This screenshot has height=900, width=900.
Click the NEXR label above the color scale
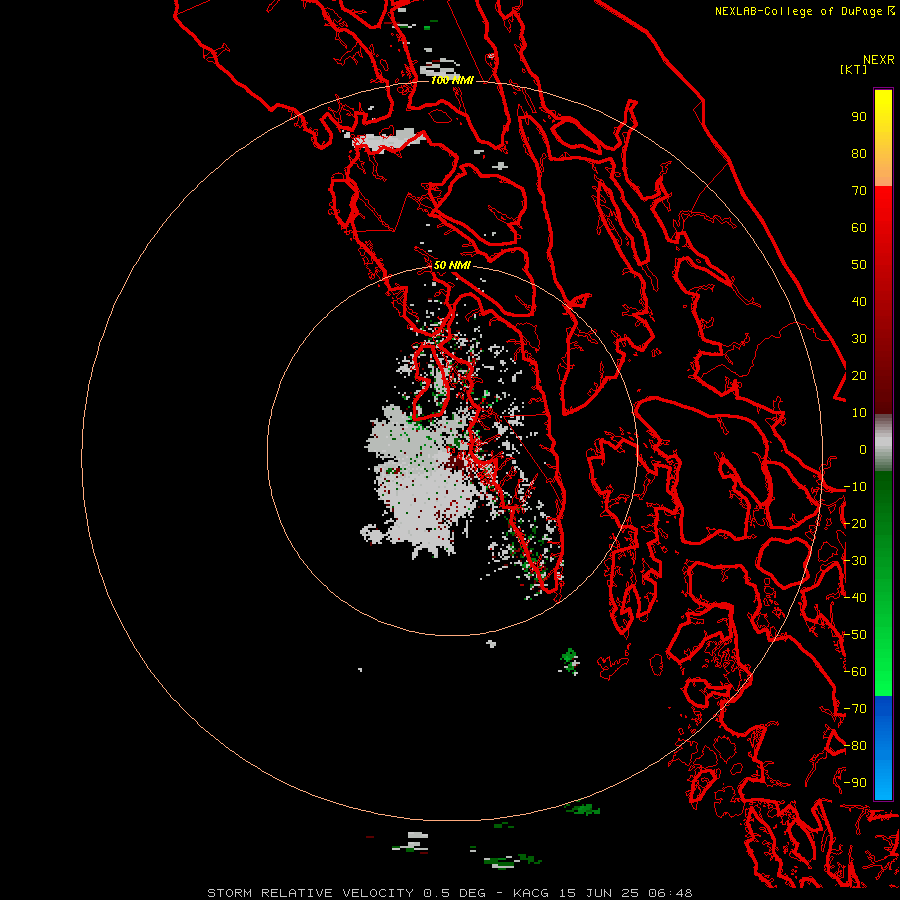click(878, 60)
